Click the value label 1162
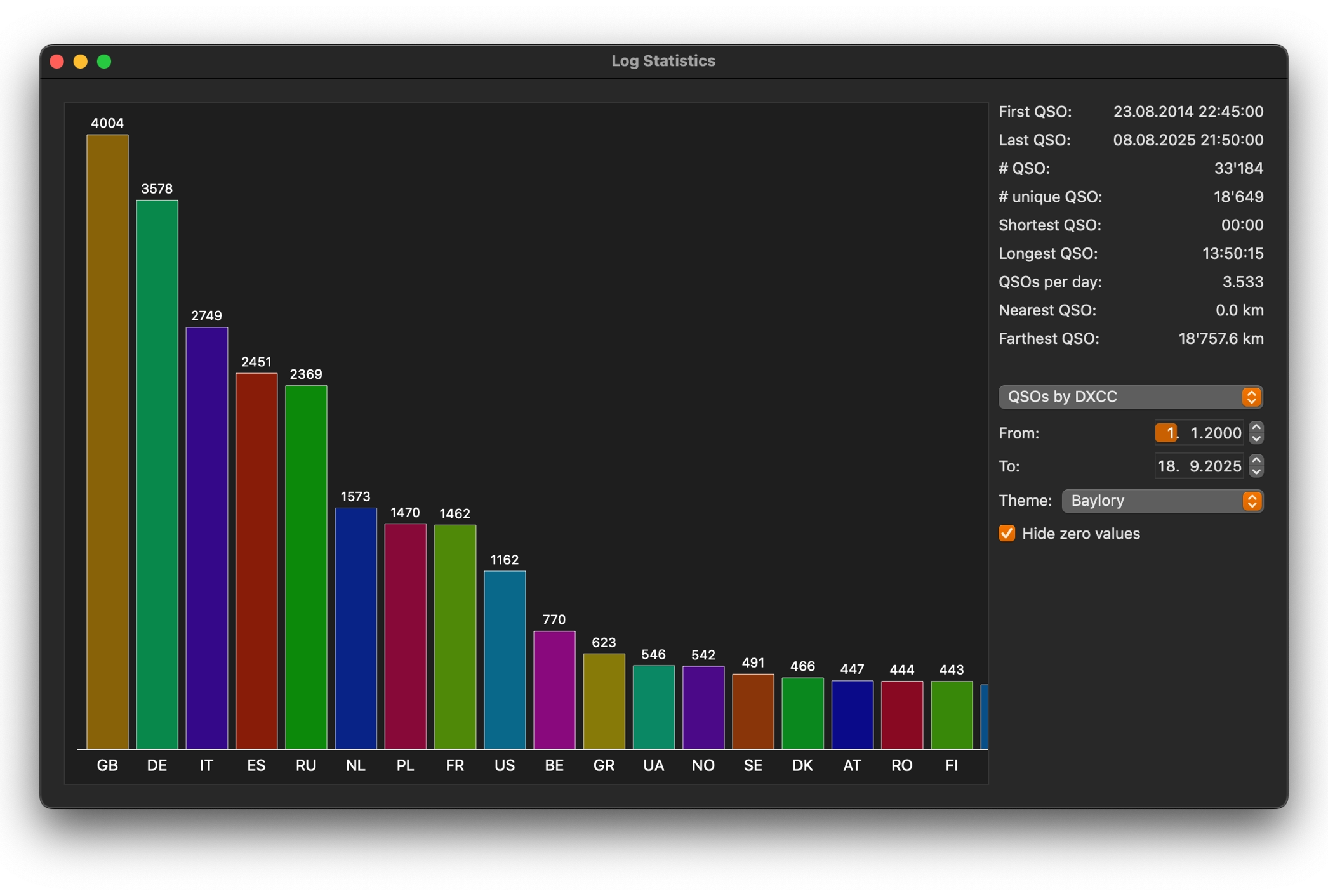Viewport: 1328px width, 896px height. (505, 560)
